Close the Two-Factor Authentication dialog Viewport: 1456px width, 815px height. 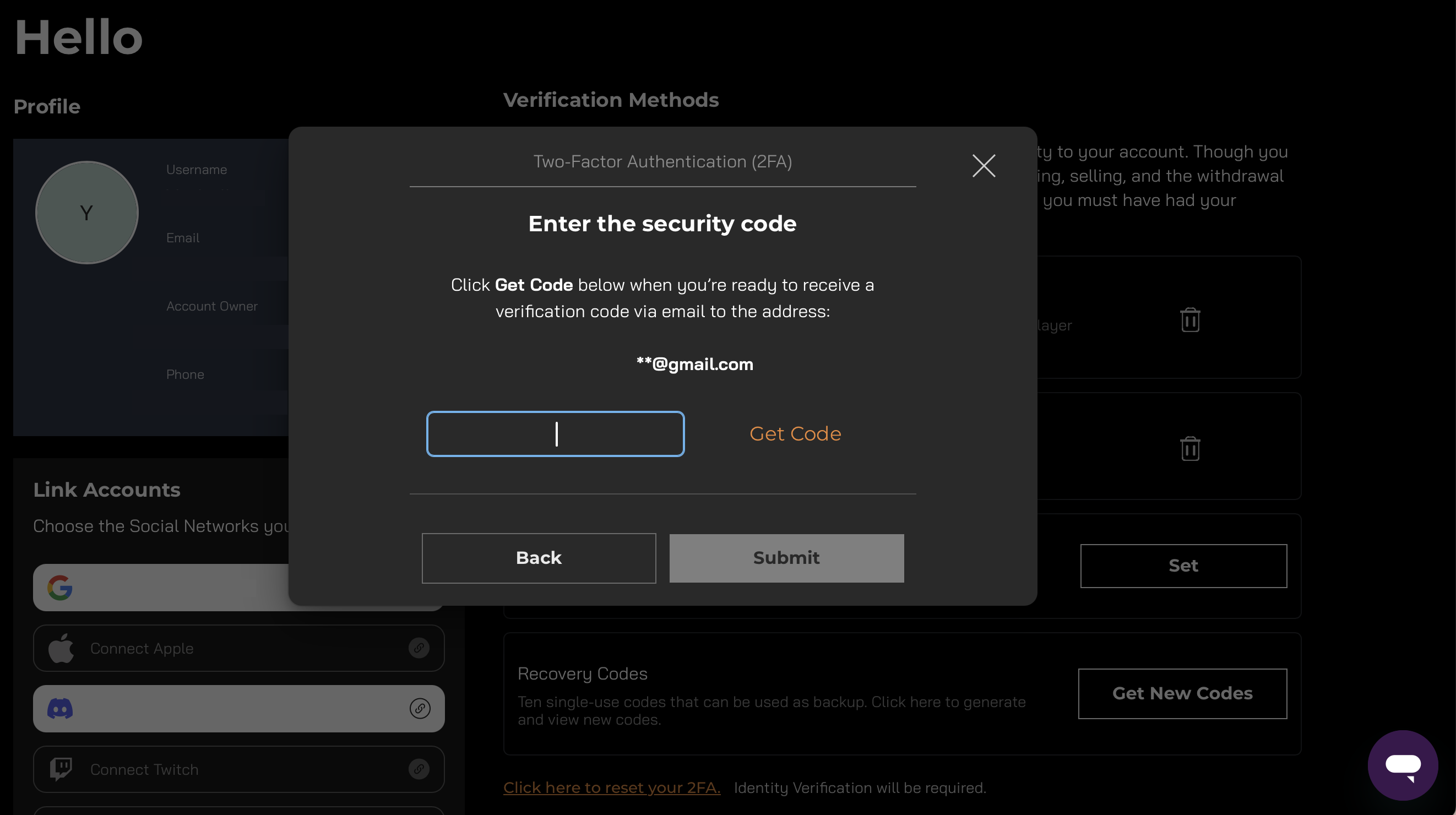[x=983, y=166]
